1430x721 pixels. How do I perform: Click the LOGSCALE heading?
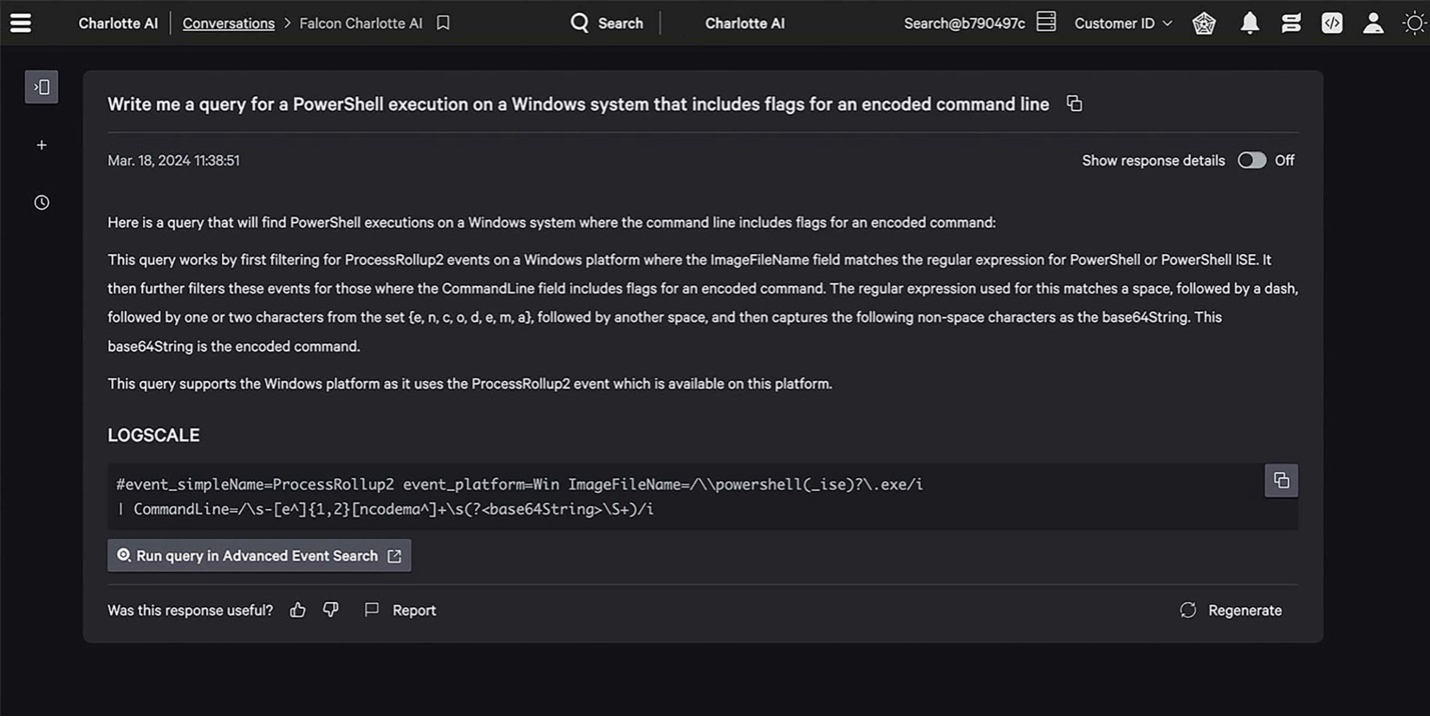(154, 435)
